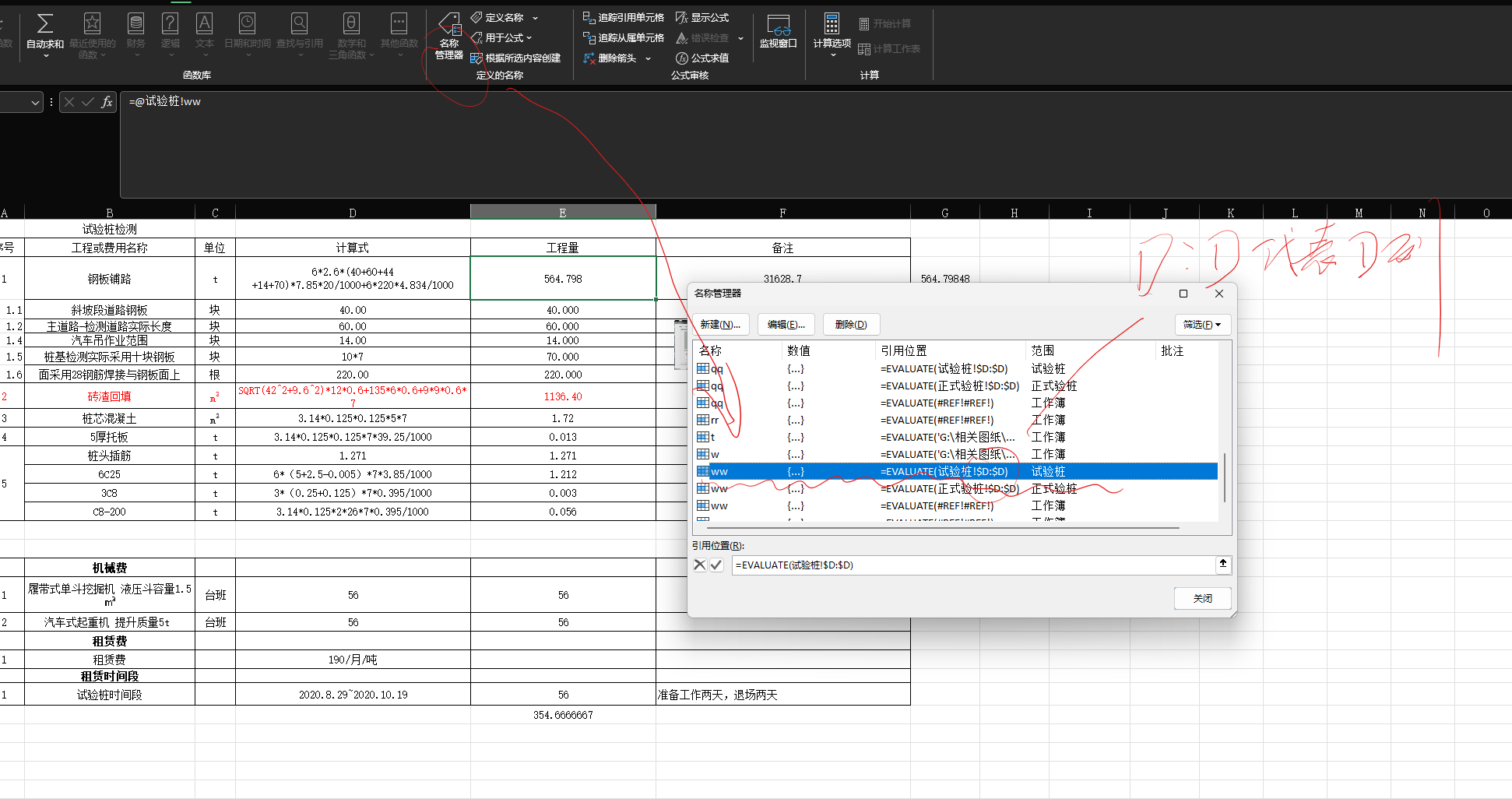Select name qq with scope 试验桩
Screen dimensions: 1512x799
point(956,369)
